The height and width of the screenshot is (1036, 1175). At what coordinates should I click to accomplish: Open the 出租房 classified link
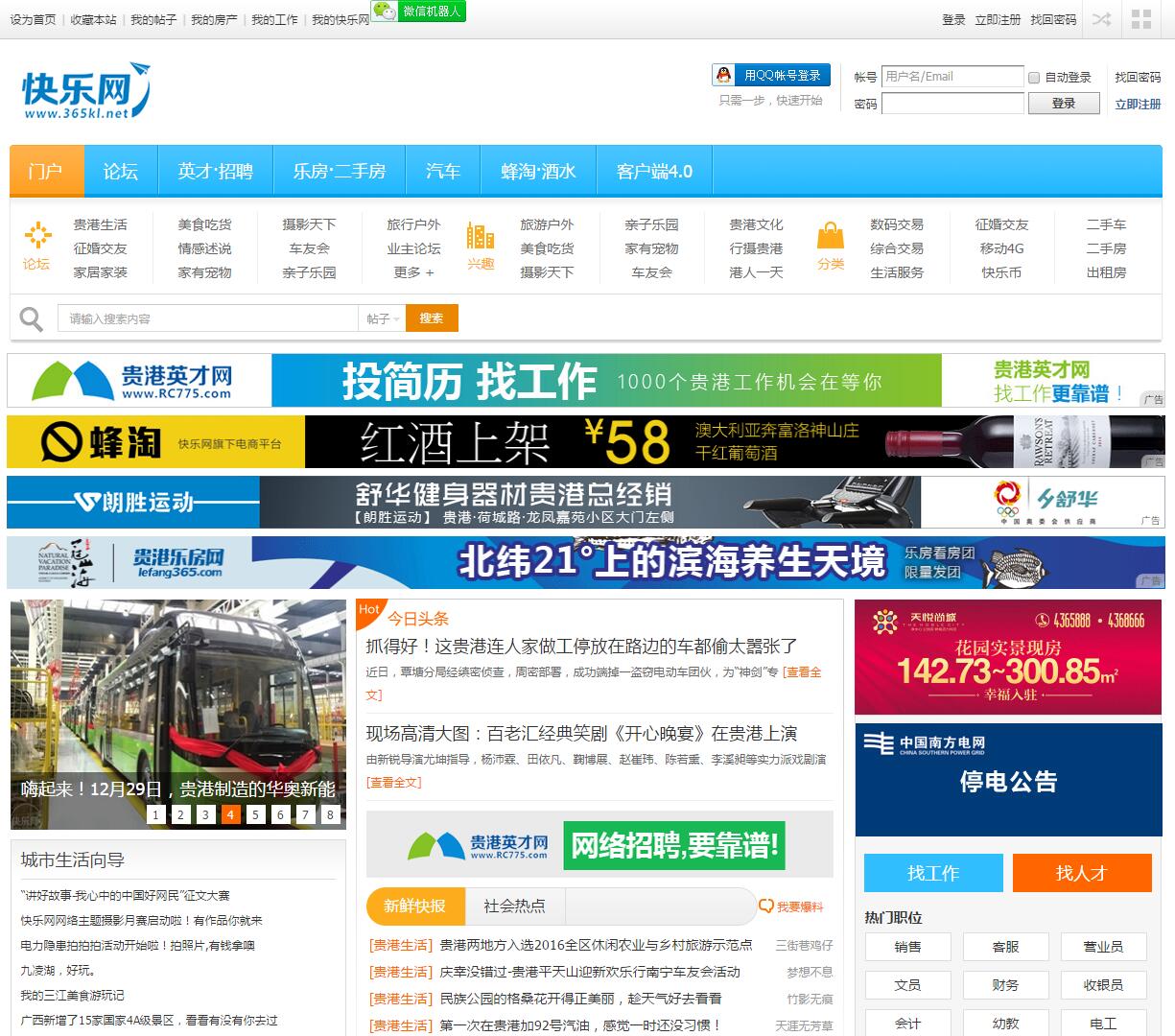point(1106,272)
